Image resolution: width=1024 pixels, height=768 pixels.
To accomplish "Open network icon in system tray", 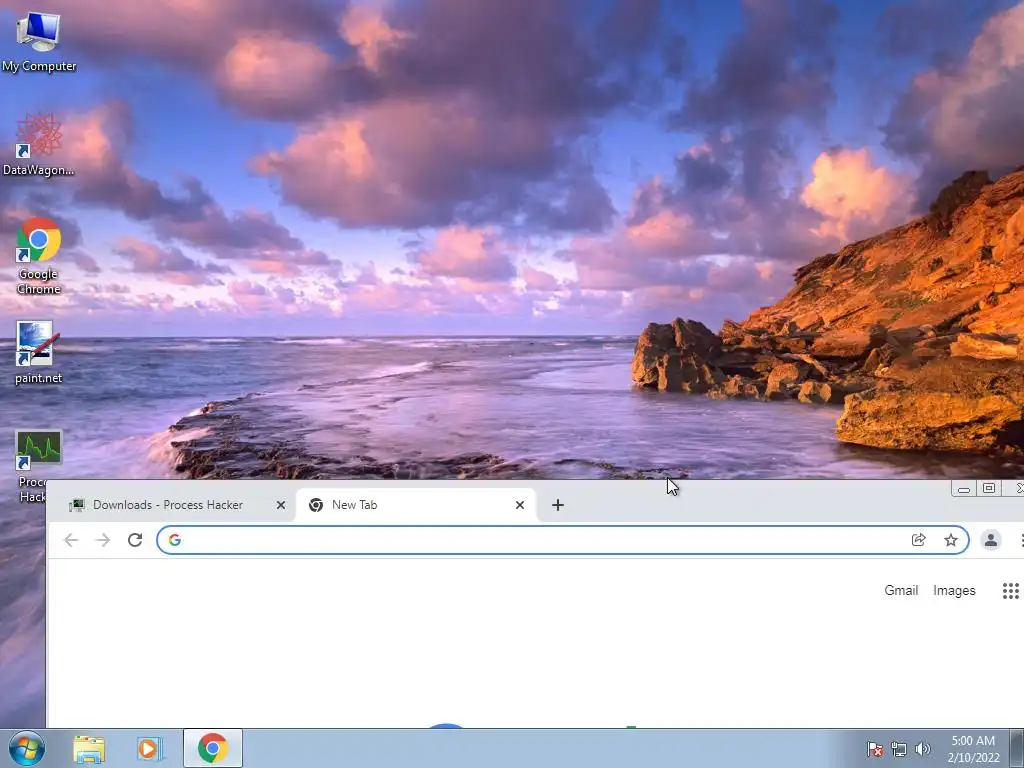I will coord(899,749).
